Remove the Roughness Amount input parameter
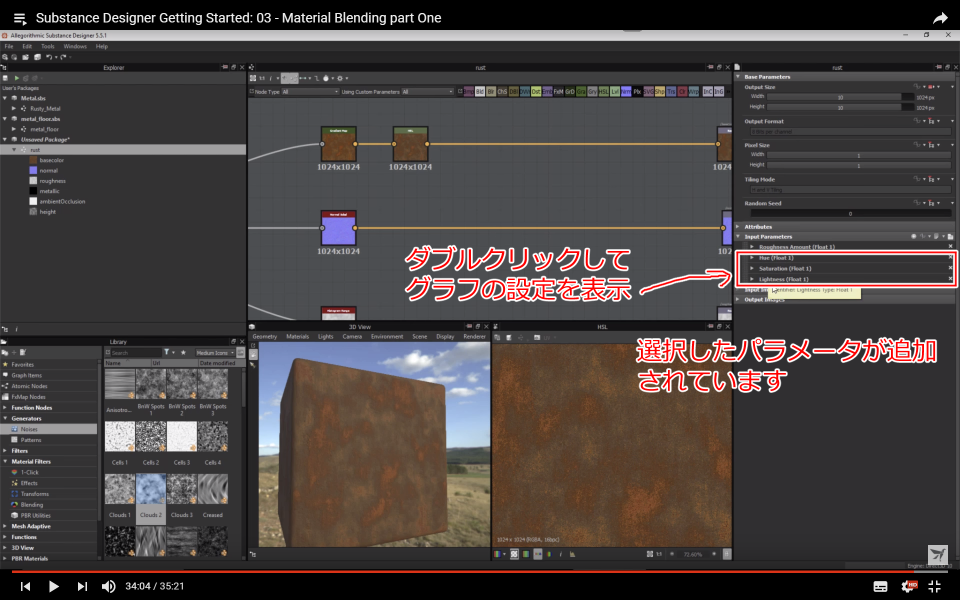 pos(950,247)
